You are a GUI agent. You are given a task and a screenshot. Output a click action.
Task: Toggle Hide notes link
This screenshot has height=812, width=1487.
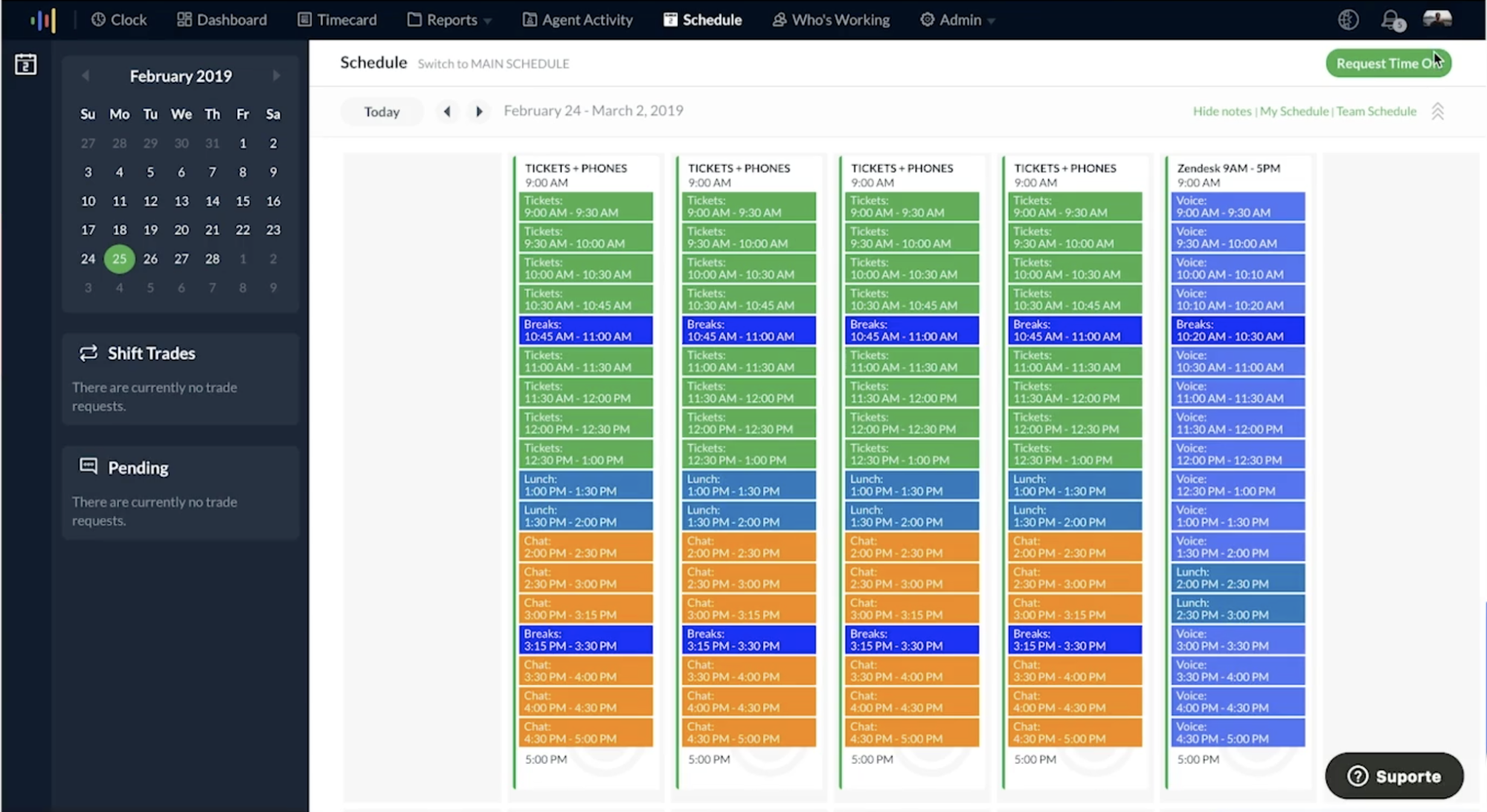coord(1222,112)
